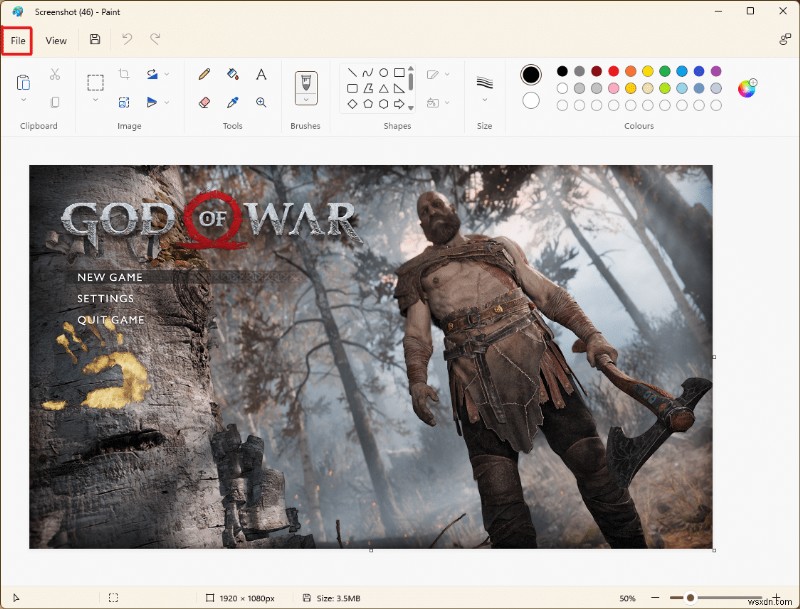This screenshot has width=800, height=609.
Task: Open Resize via the resize image icon
Action: [x=124, y=100]
